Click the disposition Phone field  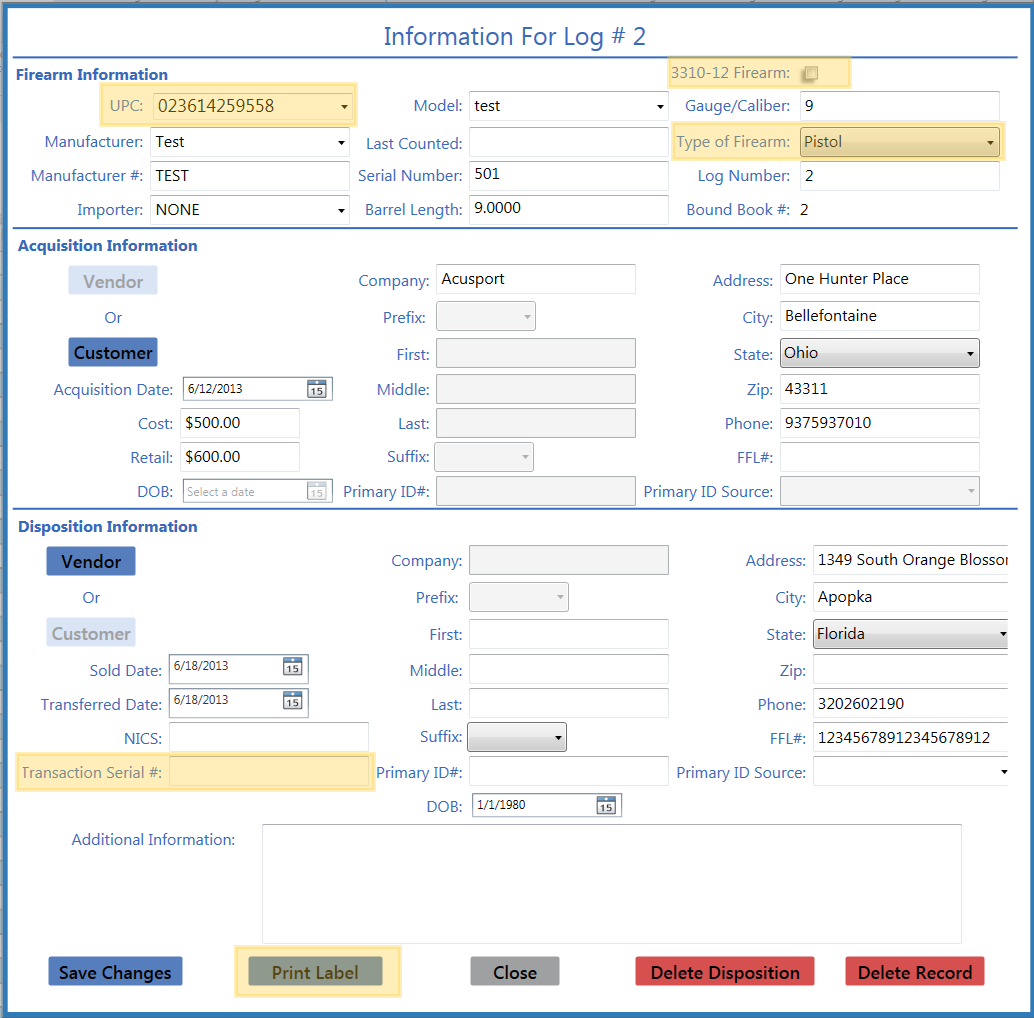[x=911, y=704]
